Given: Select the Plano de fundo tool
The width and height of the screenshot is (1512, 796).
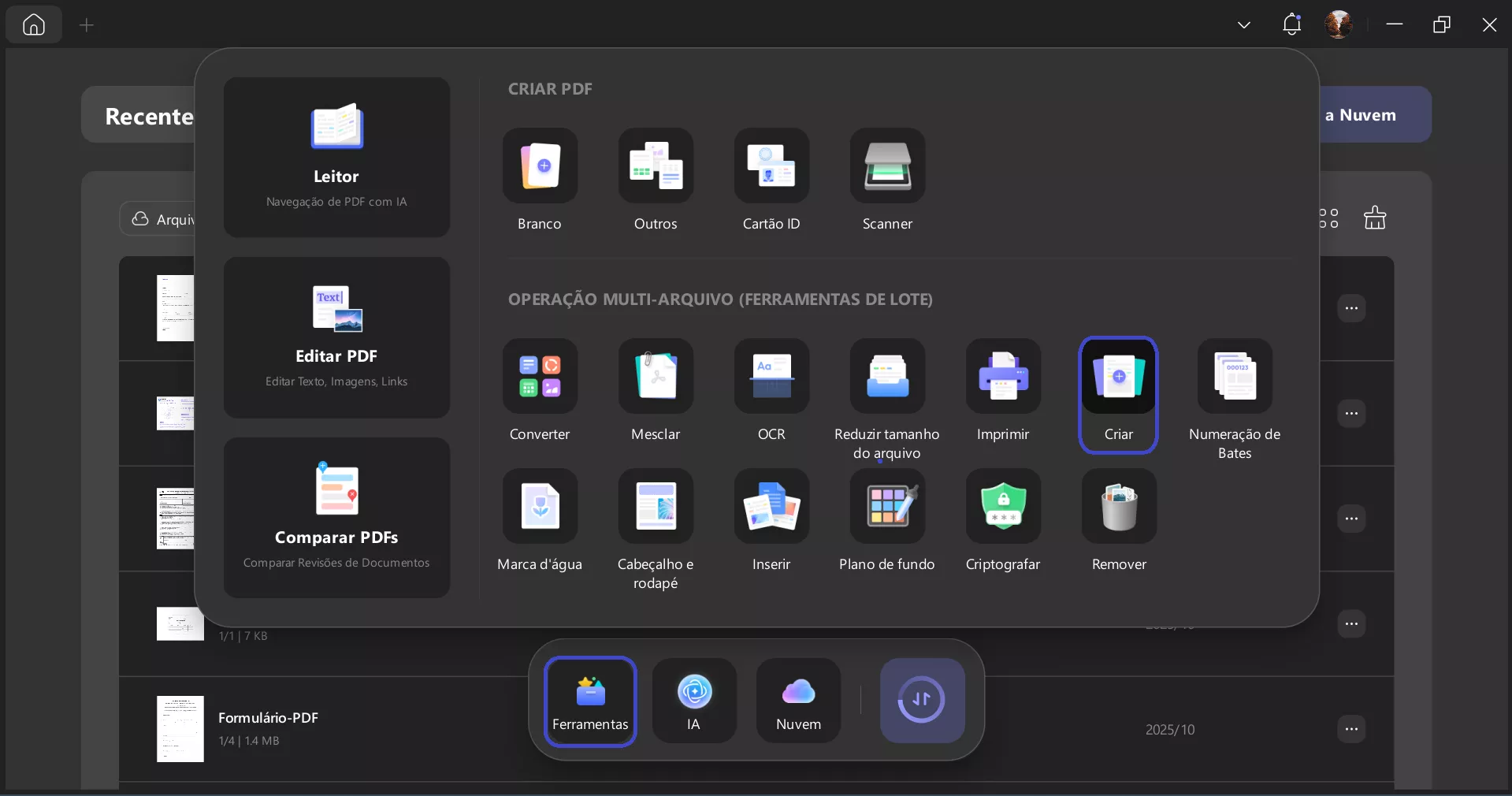Looking at the screenshot, I should [886, 522].
